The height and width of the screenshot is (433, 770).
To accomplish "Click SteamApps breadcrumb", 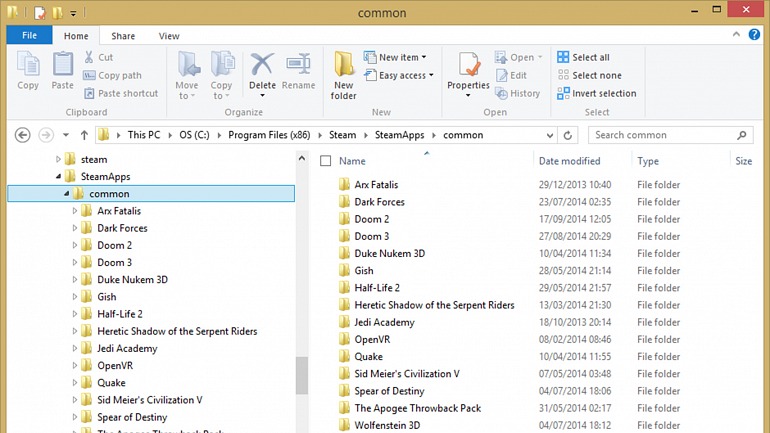I will (400, 135).
